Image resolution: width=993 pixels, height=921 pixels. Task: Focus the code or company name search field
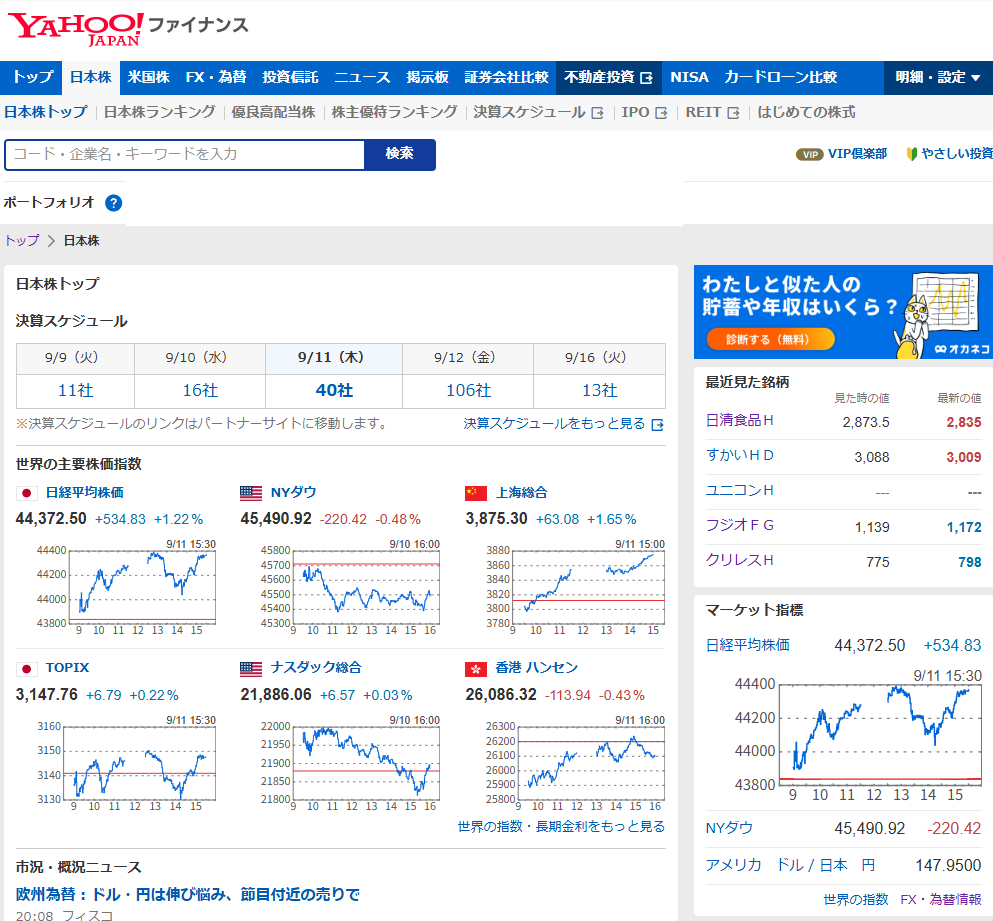[185, 155]
